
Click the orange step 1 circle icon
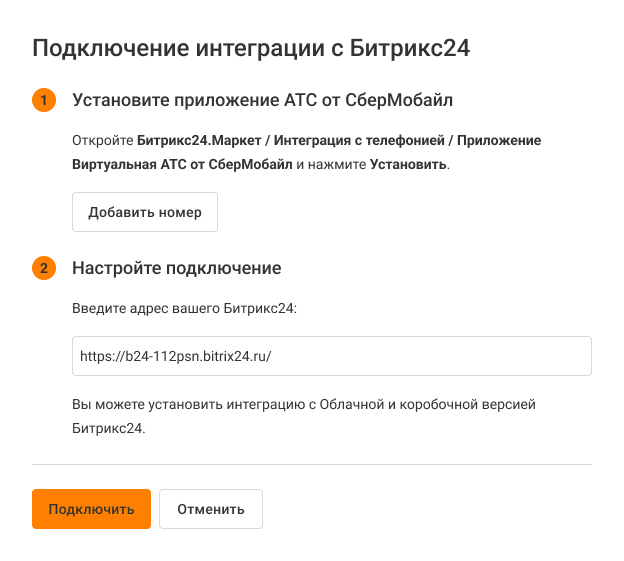44,101
